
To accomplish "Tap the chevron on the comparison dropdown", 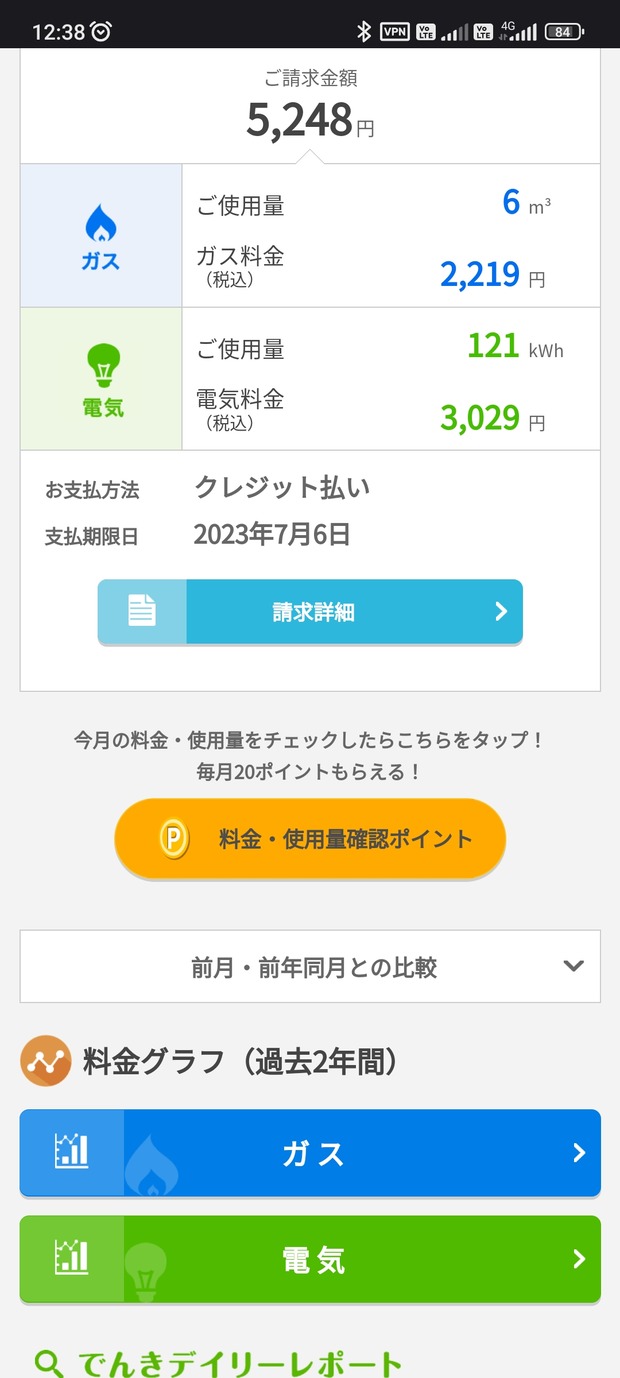I will point(573,966).
